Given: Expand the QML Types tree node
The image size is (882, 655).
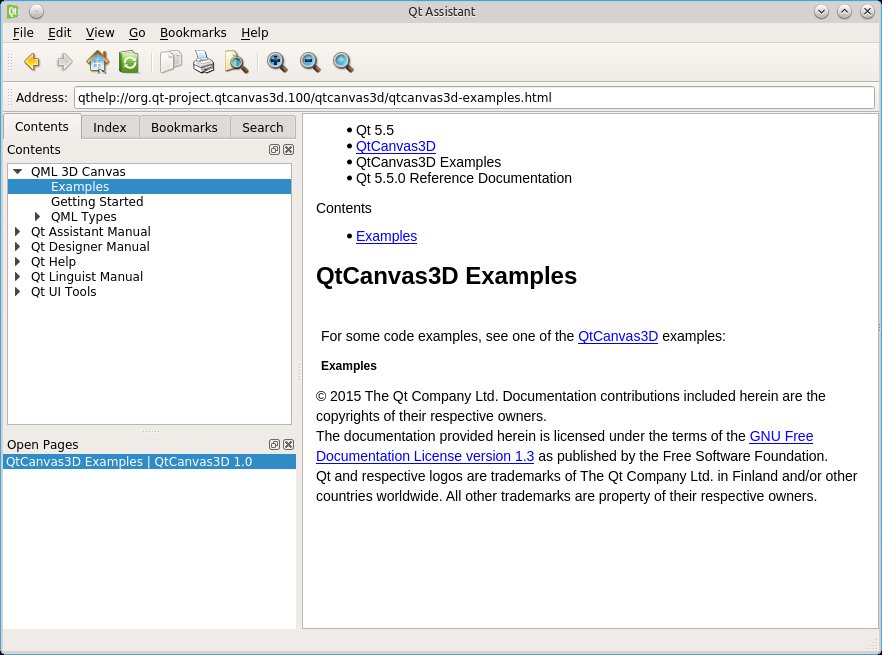Looking at the screenshot, I should tap(38, 217).
